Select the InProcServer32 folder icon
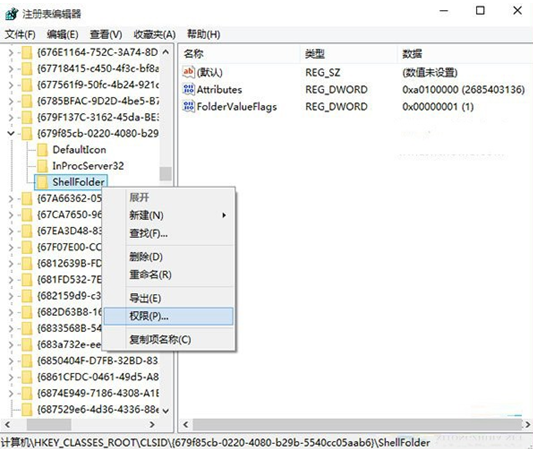This screenshot has width=533, height=449. (x=42, y=166)
